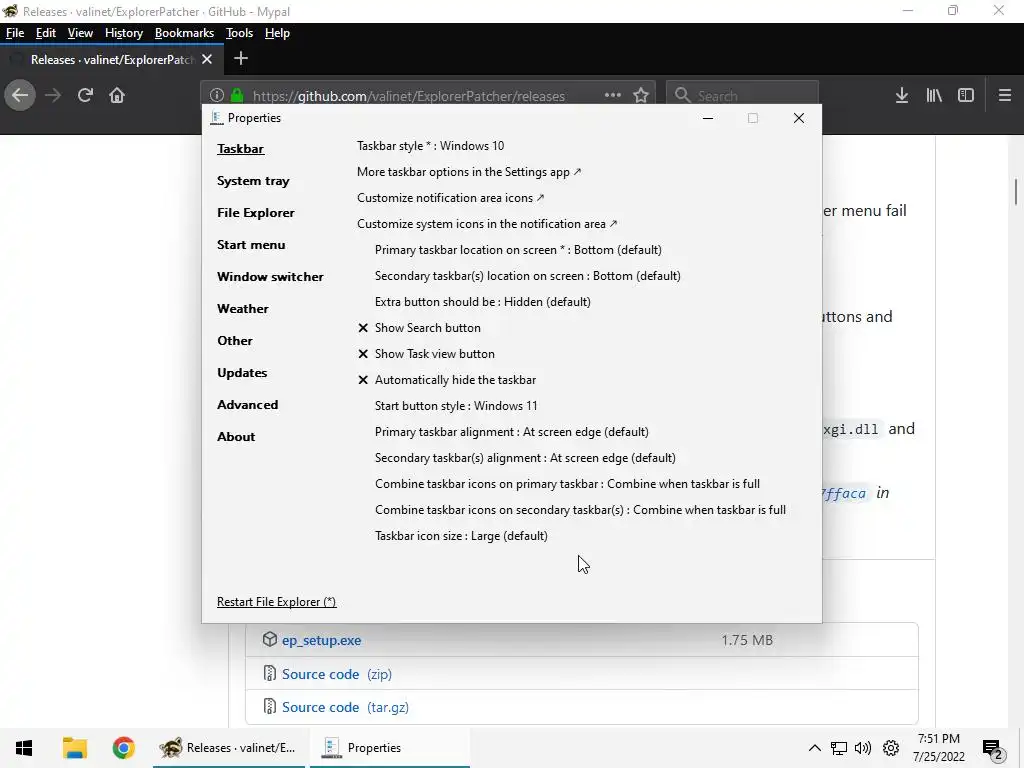Change Taskbar style Windows 10 setting

tap(430, 146)
